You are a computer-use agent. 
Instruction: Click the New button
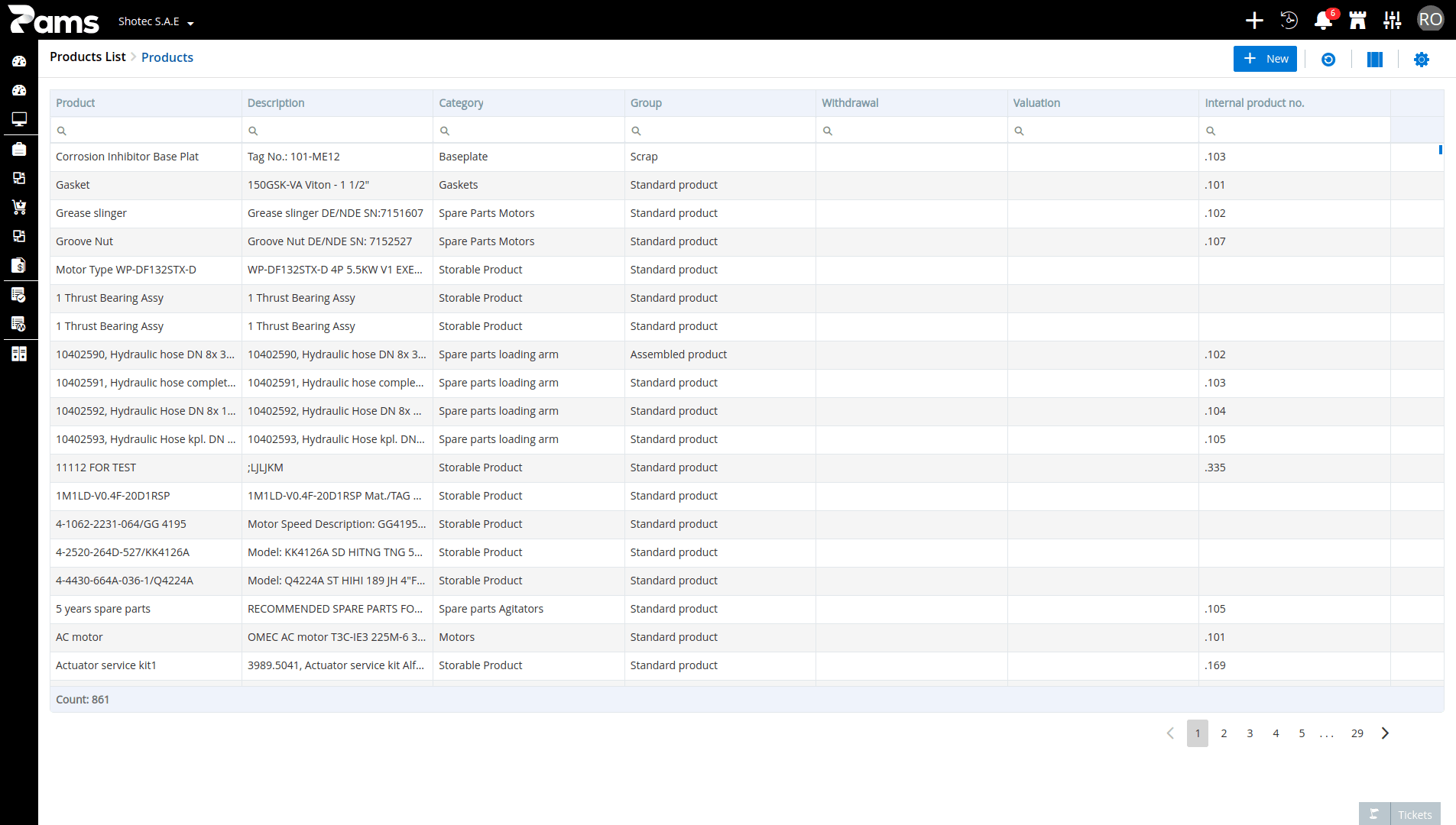coord(1265,59)
